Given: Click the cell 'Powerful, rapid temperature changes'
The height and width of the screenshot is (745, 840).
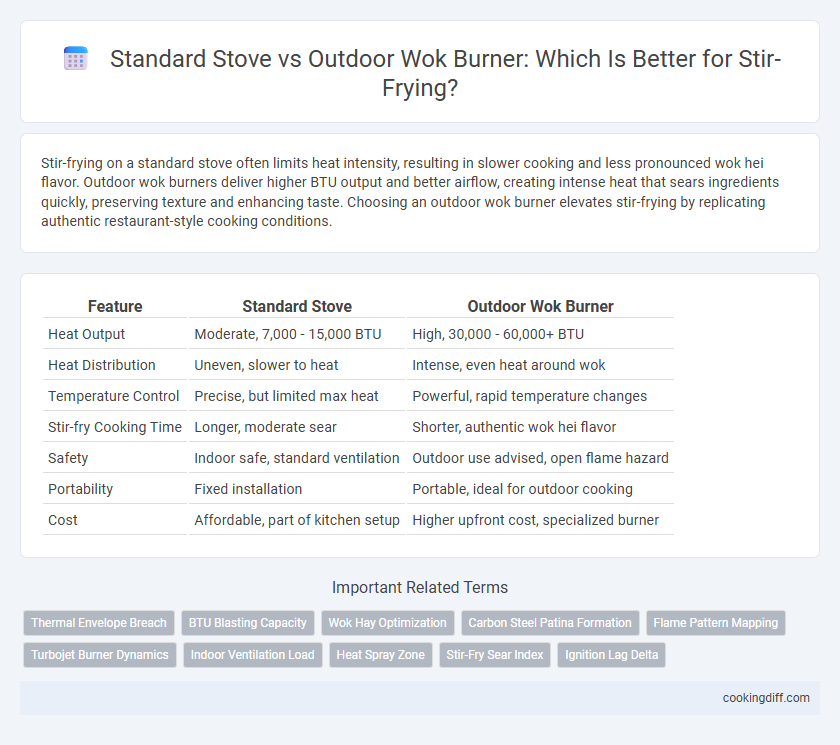Looking at the screenshot, I should coord(540,396).
